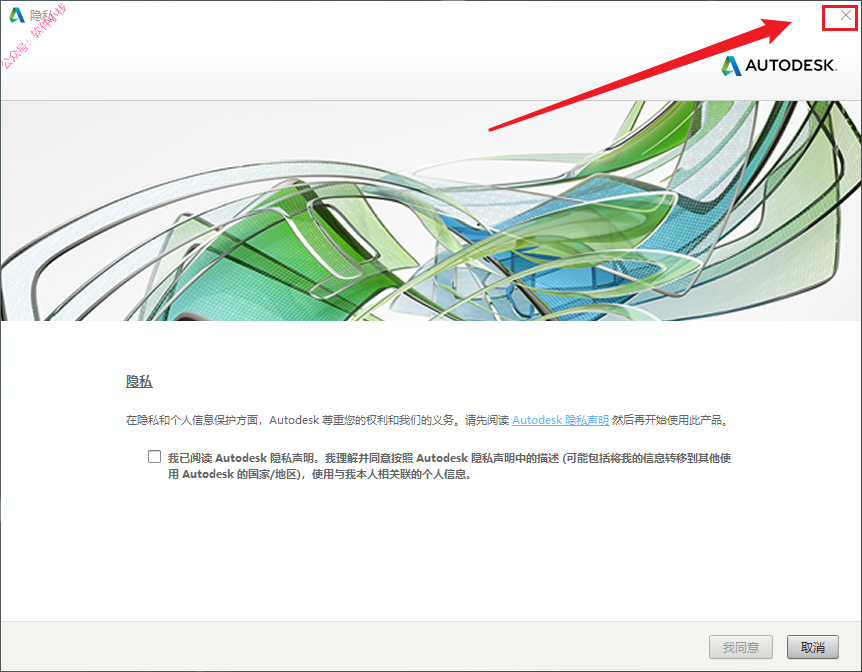Click the 我同意 button

(741, 647)
